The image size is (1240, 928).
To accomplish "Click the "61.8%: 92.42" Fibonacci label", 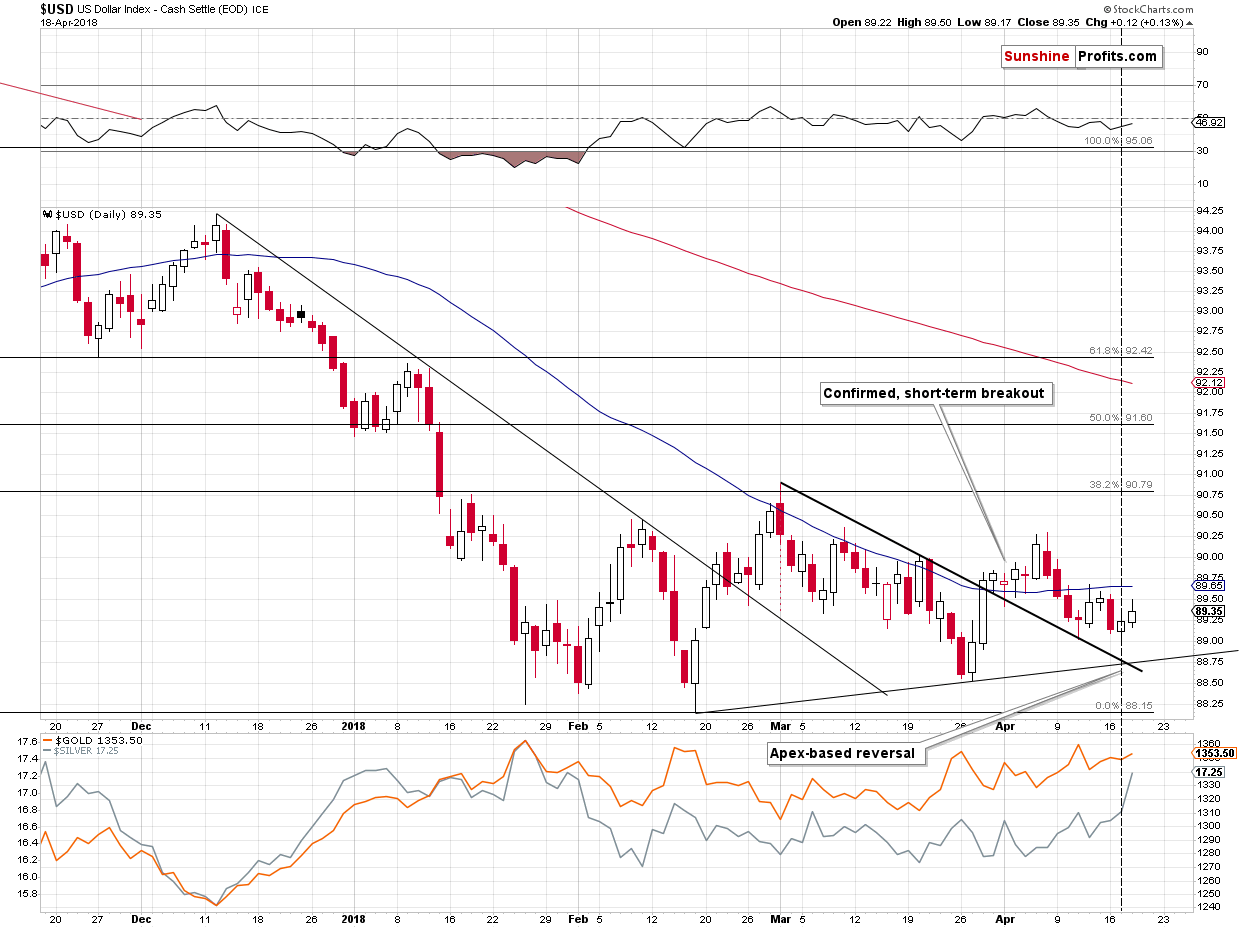I will tap(1121, 351).
